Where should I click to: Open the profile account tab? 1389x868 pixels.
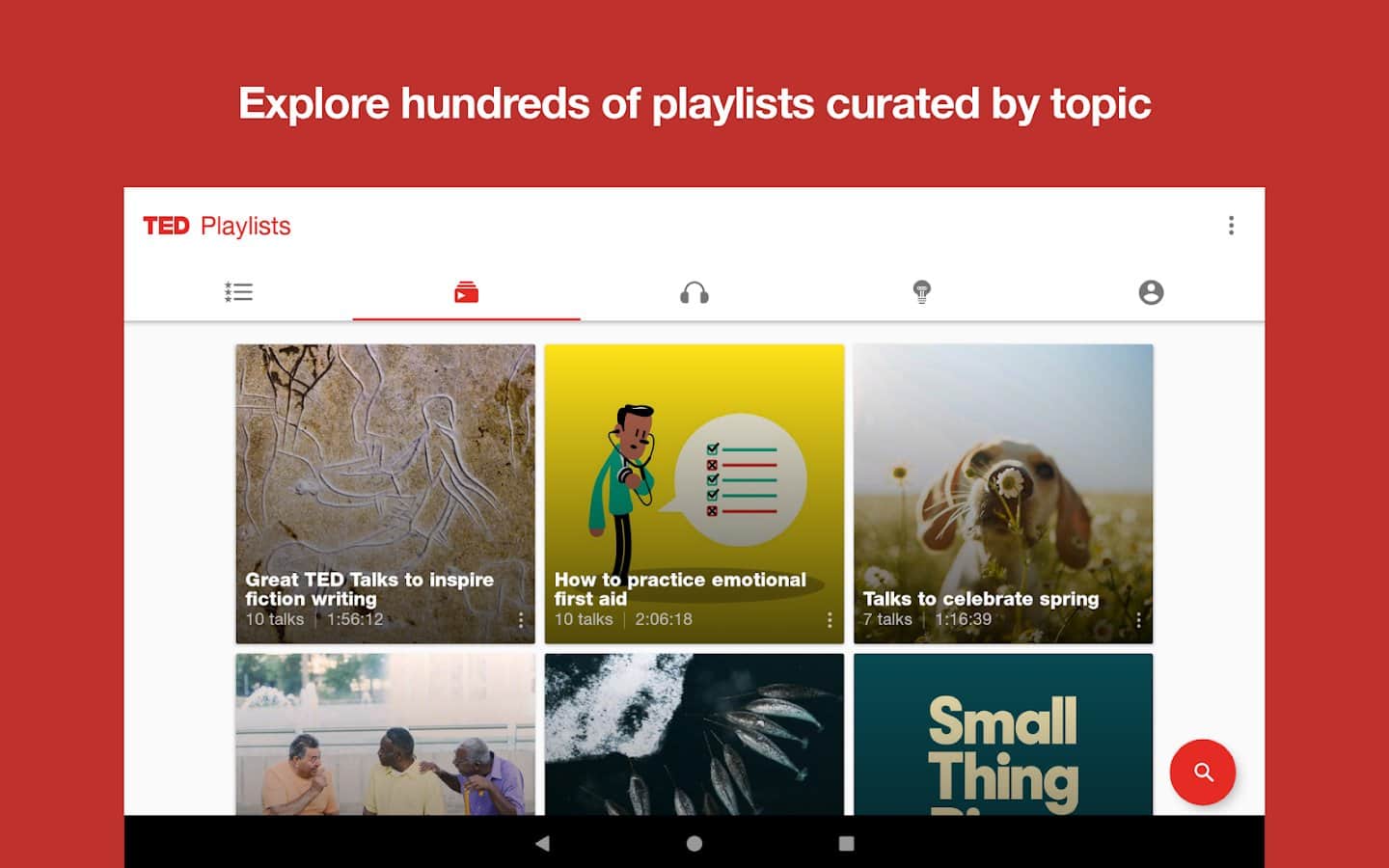(1150, 292)
